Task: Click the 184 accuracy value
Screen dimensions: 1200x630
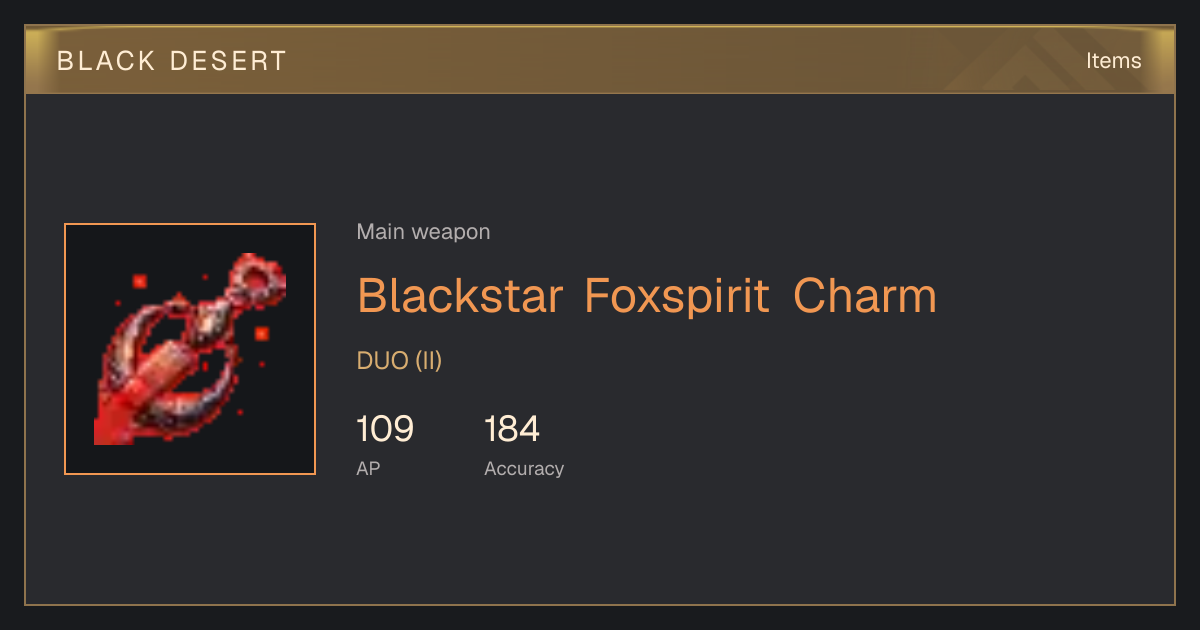Action: [512, 429]
